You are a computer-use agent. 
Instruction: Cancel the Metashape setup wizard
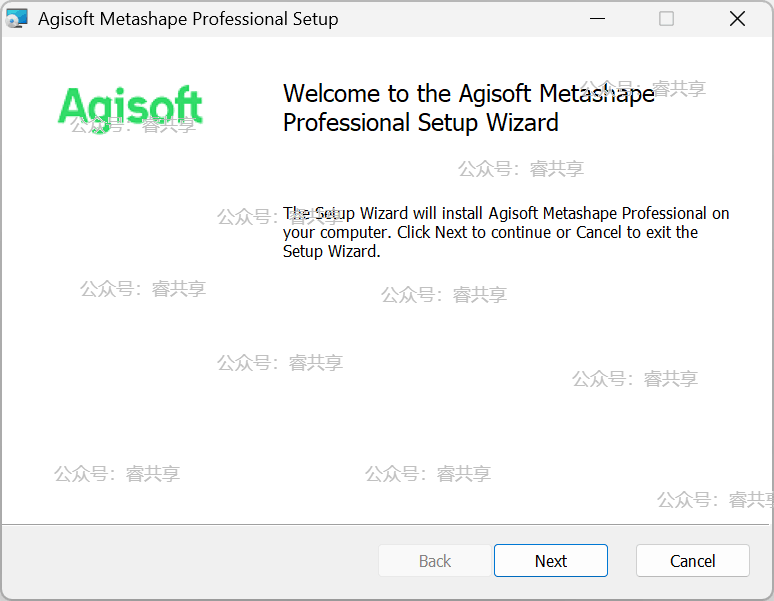click(x=693, y=561)
